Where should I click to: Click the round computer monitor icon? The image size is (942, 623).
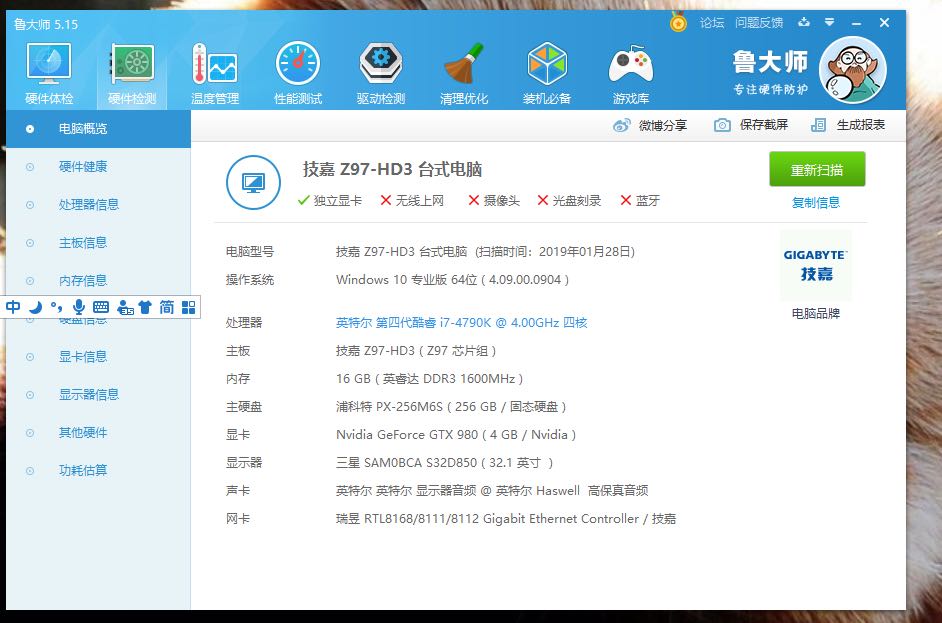(253, 182)
